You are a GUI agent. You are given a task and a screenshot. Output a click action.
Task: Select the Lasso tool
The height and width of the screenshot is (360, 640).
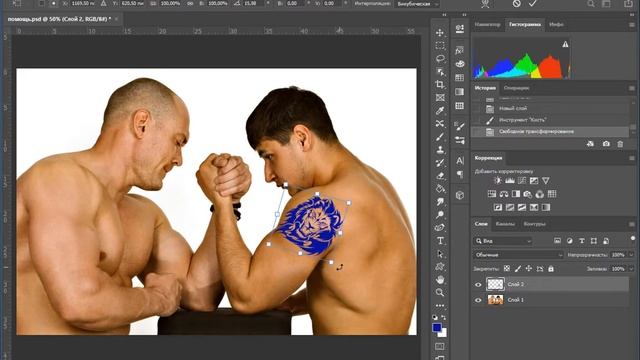pyautogui.click(x=440, y=59)
